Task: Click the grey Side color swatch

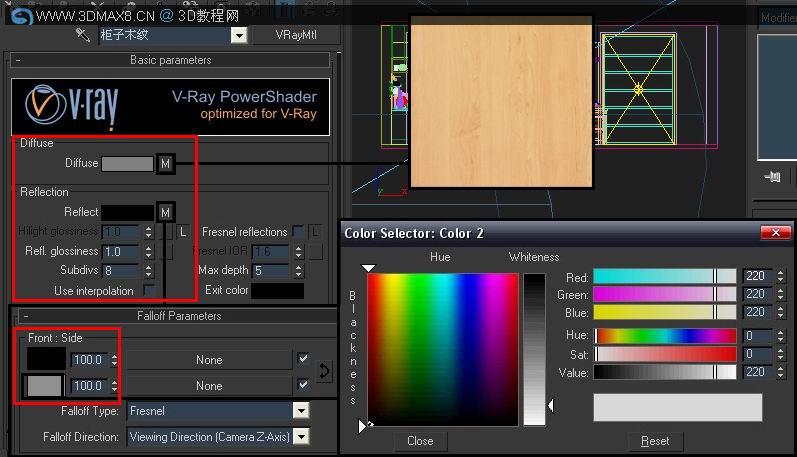Action: point(44,386)
